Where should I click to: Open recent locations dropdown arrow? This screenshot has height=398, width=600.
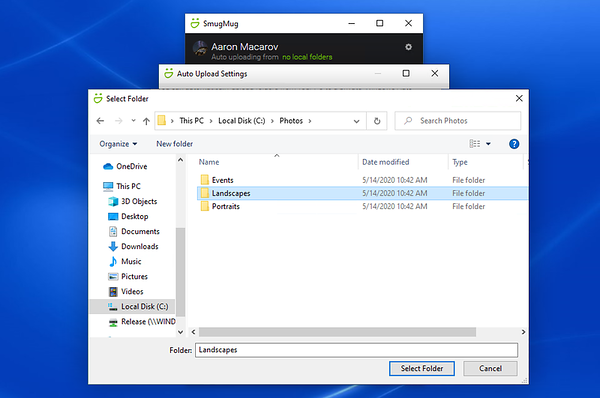[x=133, y=121]
